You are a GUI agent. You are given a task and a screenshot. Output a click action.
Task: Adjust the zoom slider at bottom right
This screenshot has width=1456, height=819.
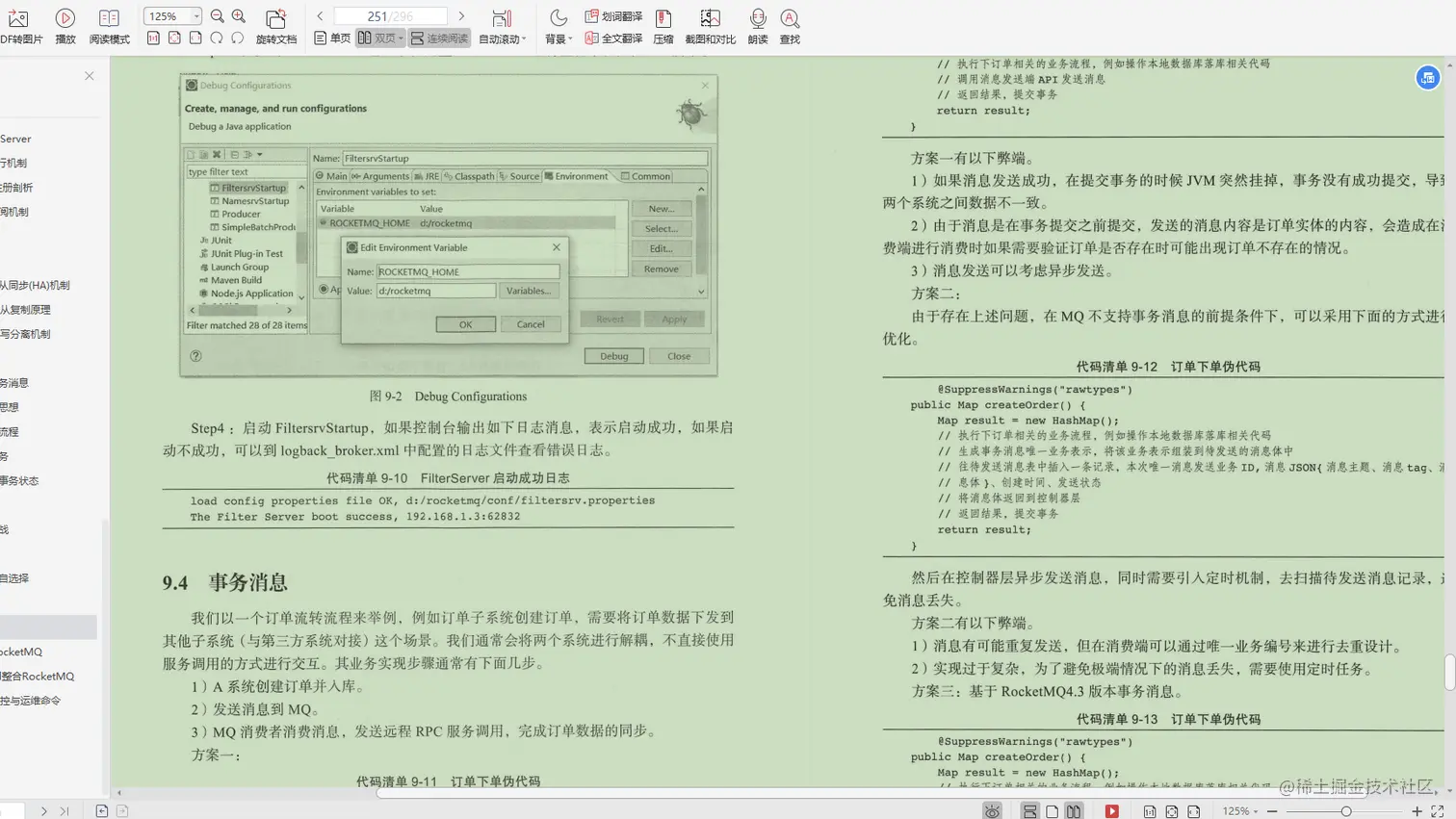tap(1347, 811)
